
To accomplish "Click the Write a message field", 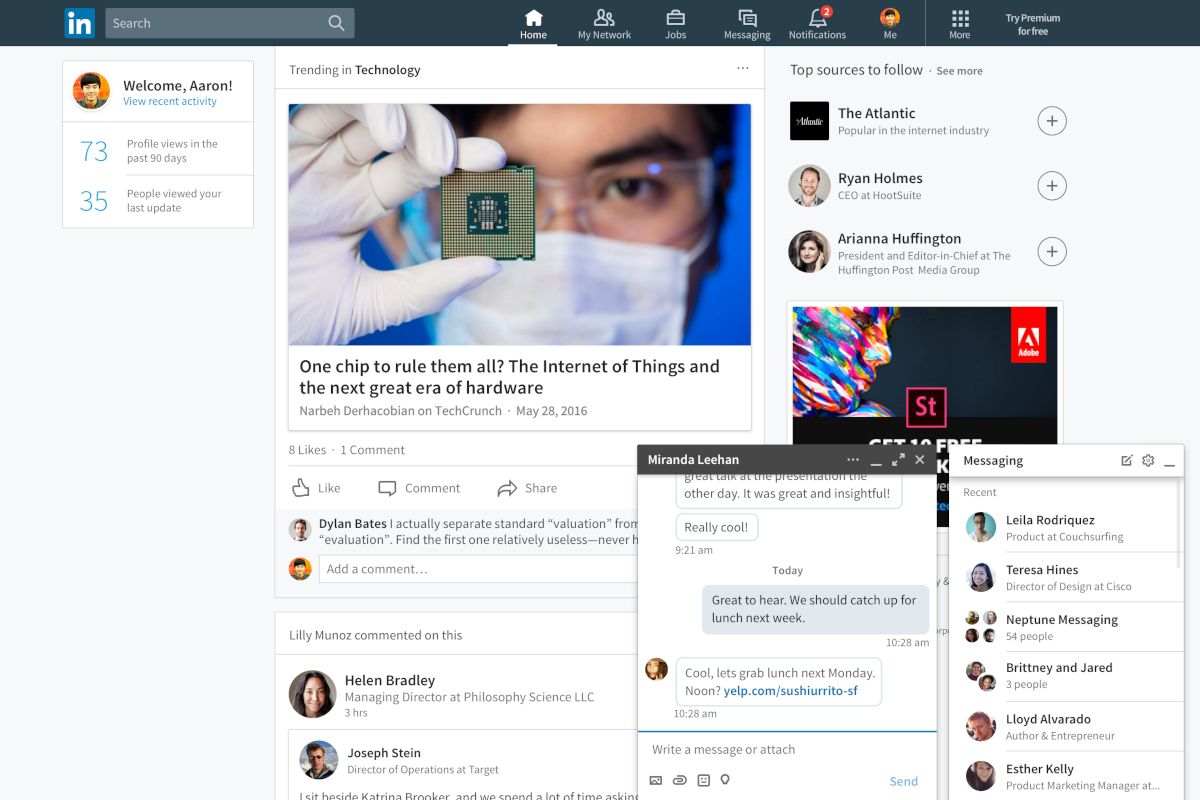I will 786,749.
